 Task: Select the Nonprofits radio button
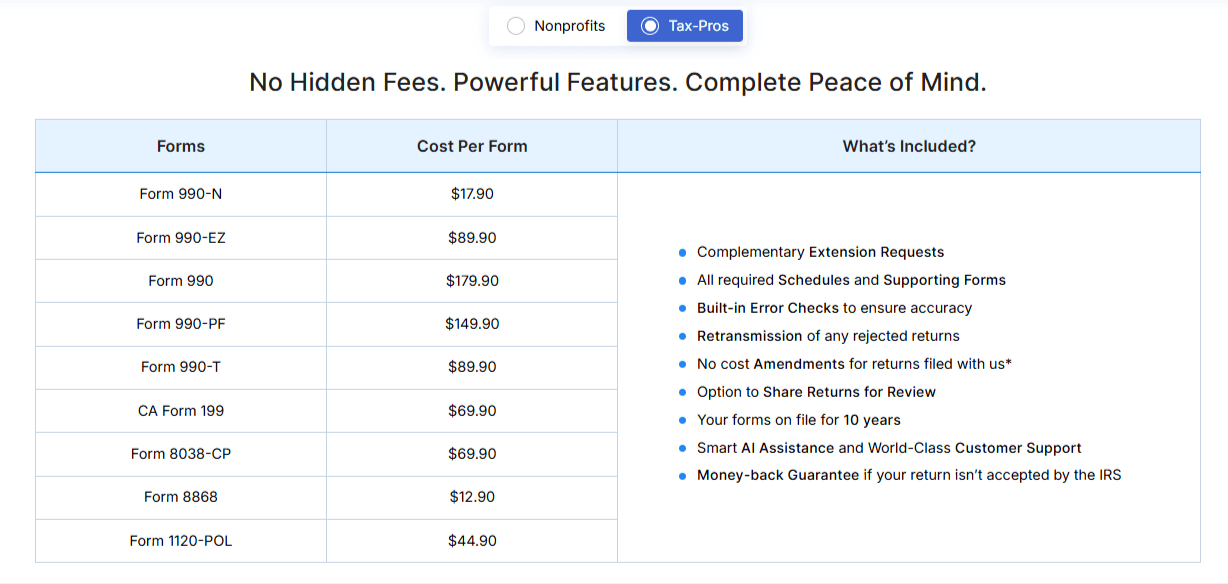[516, 25]
